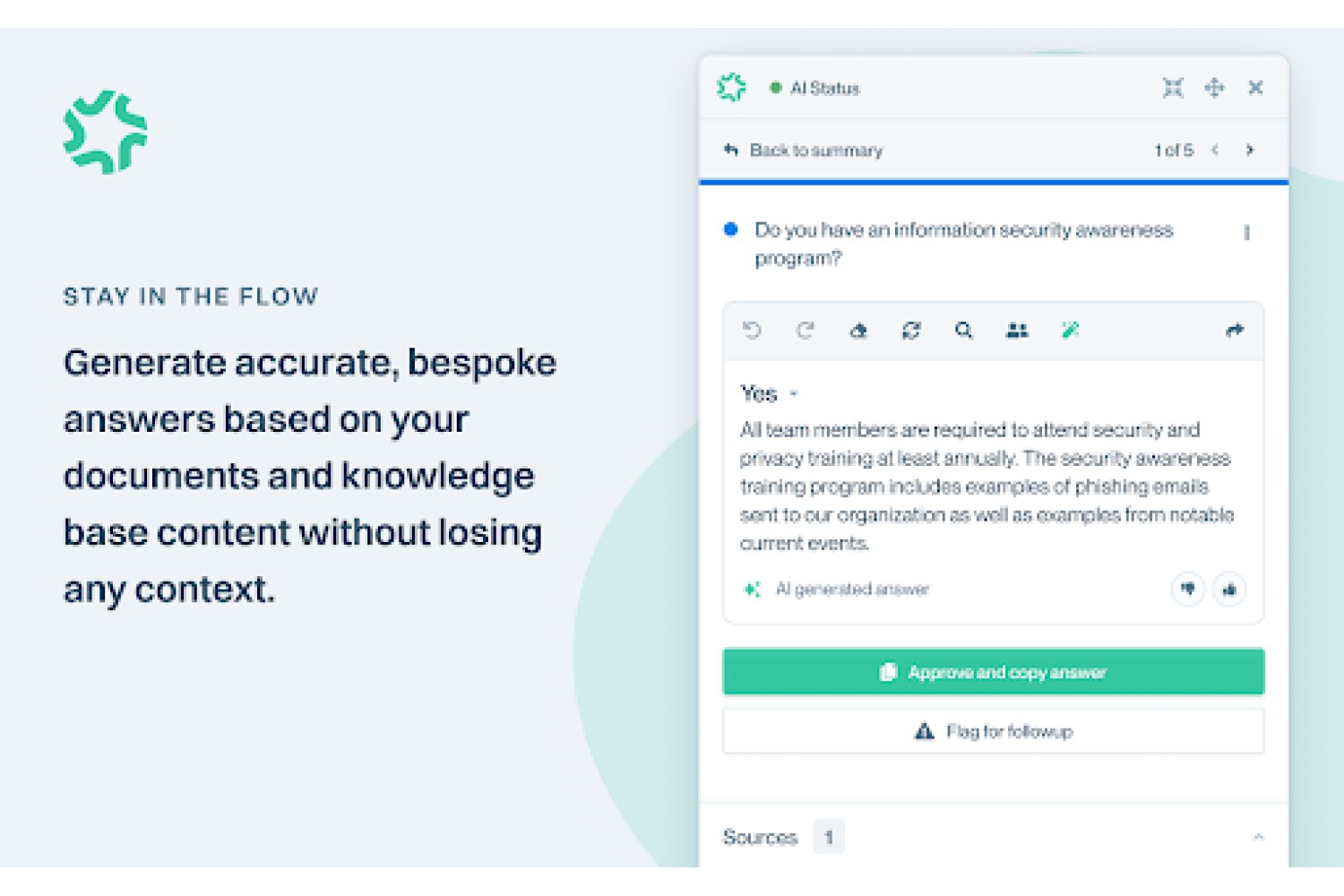Click the green magic wand icon
Viewport: 1344px width, 896px height.
coord(1070,331)
